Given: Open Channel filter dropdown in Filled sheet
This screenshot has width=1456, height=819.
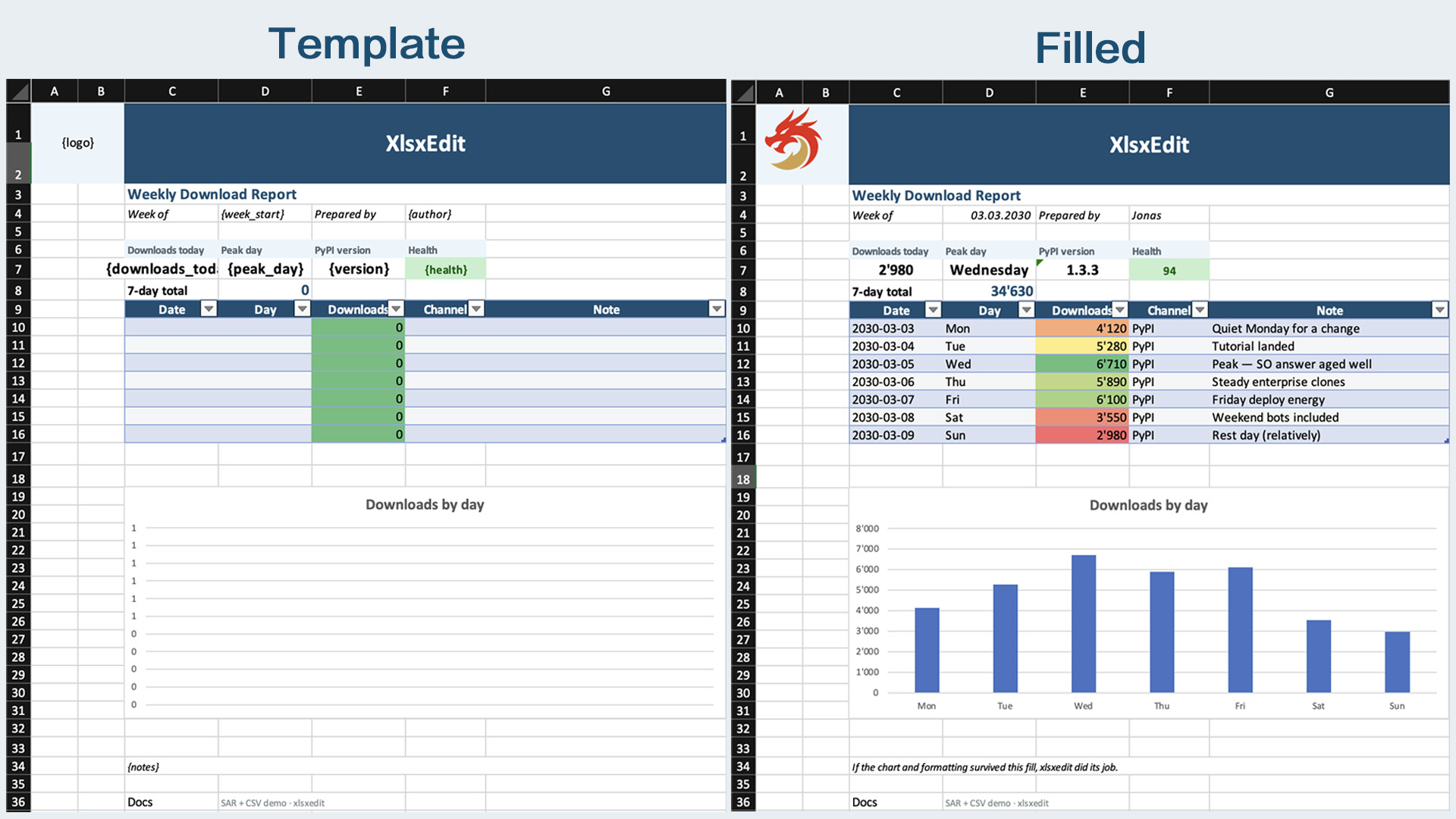Looking at the screenshot, I should click(1200, 310).
